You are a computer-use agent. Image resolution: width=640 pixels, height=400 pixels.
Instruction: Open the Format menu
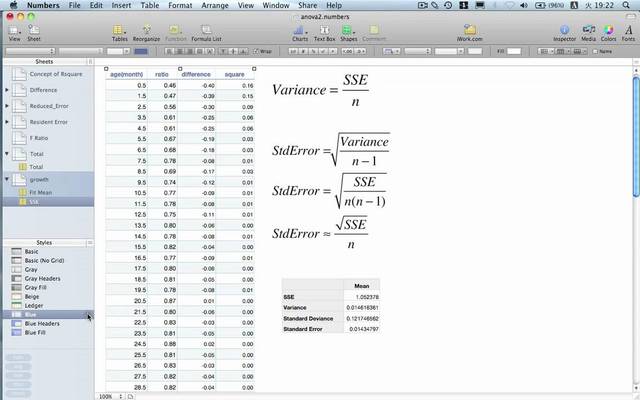[x=180, y=5]
